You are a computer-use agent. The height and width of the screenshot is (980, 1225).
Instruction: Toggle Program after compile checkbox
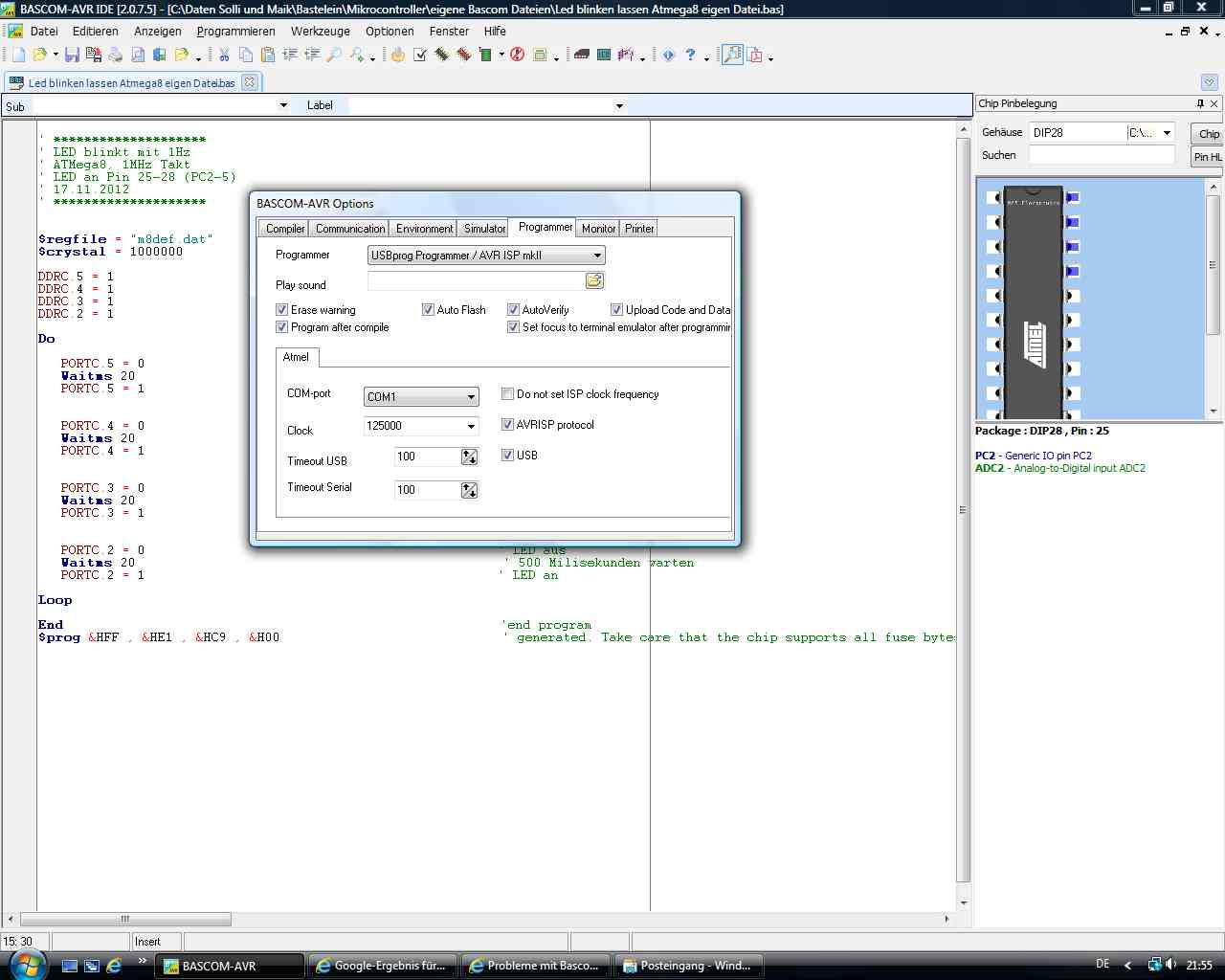coord(282,327)
